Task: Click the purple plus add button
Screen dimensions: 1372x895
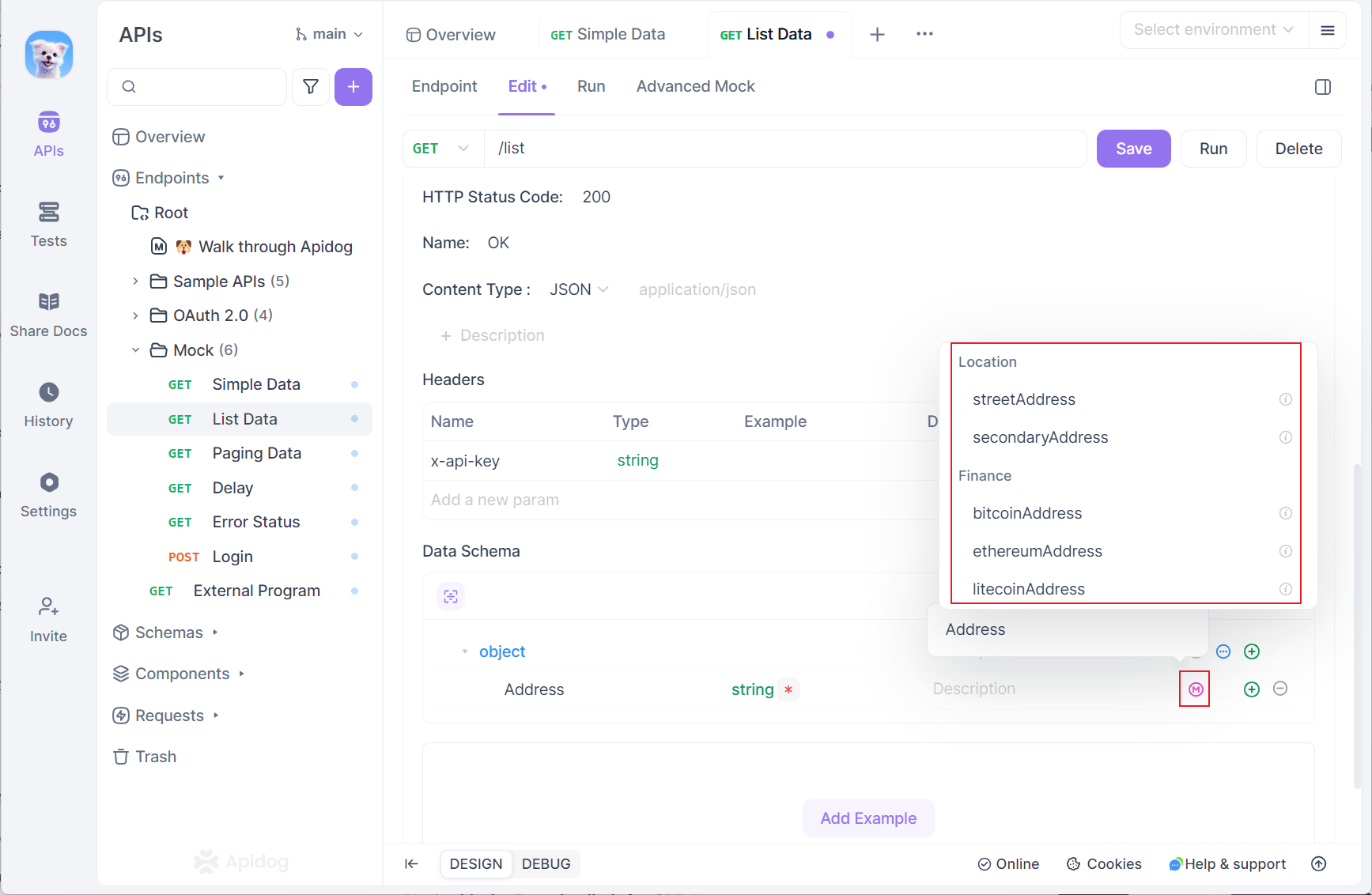Action: tap(353, 87)
